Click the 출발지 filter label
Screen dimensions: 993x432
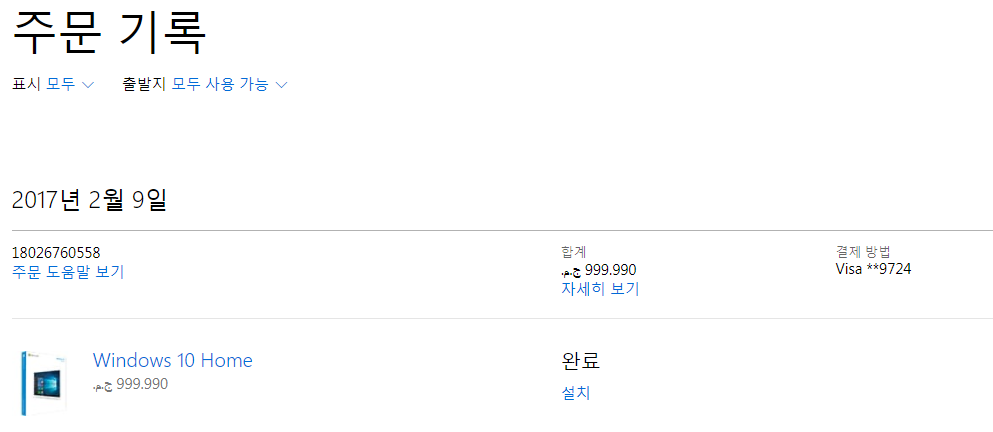[144, 84]
